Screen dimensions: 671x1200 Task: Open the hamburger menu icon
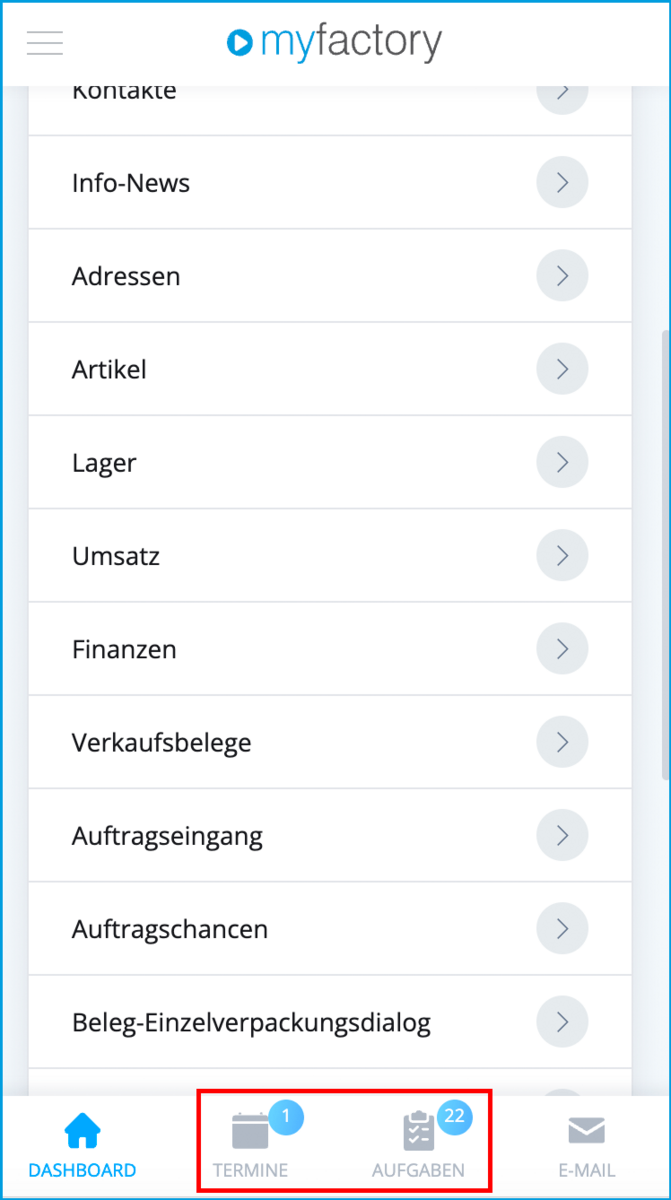click(x=45, y=43)
